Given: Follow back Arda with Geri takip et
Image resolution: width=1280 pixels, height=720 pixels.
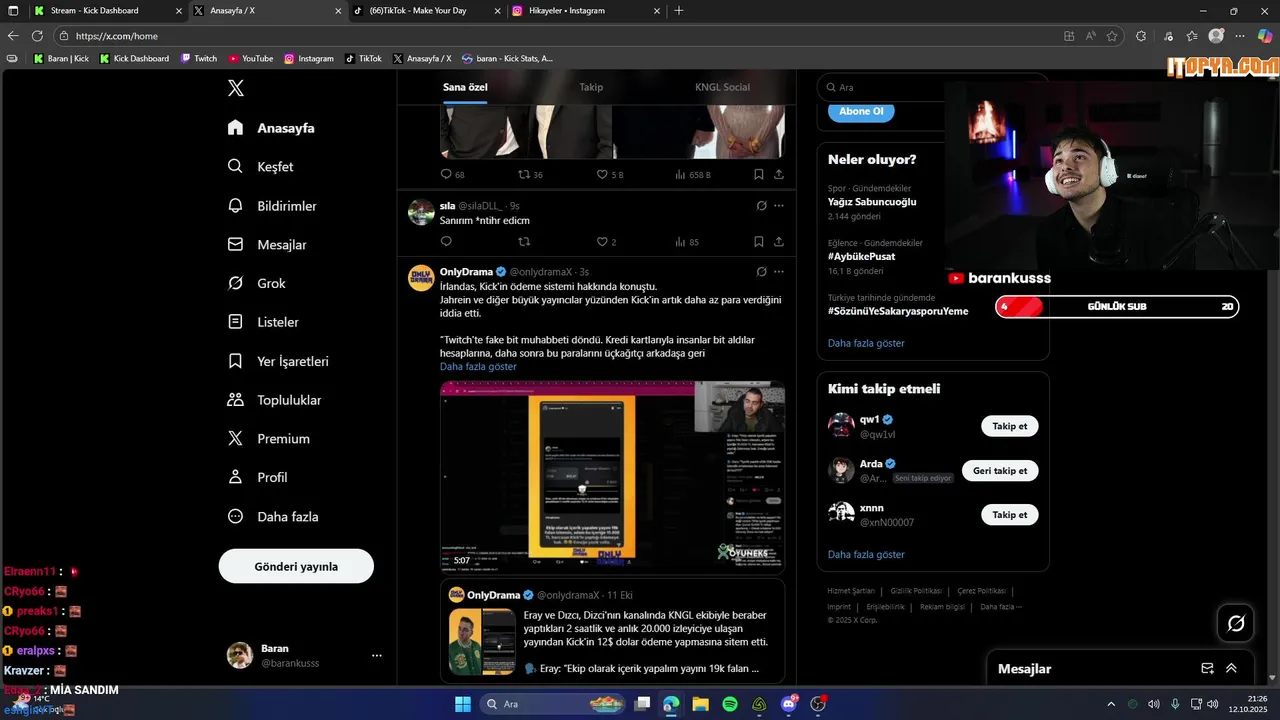Looking at the screenshot, I should click(x=1000, y=470).
